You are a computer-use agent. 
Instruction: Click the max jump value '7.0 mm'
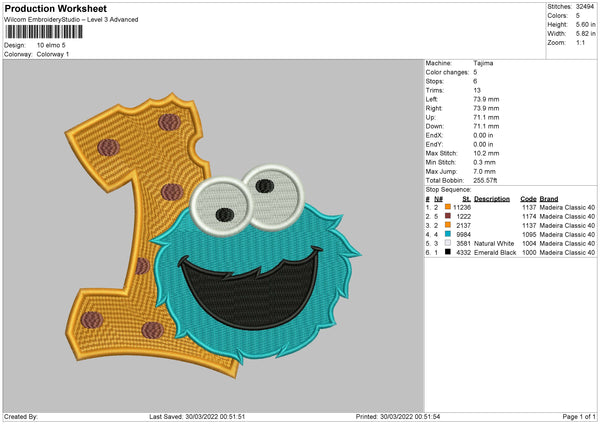(484, 171)
